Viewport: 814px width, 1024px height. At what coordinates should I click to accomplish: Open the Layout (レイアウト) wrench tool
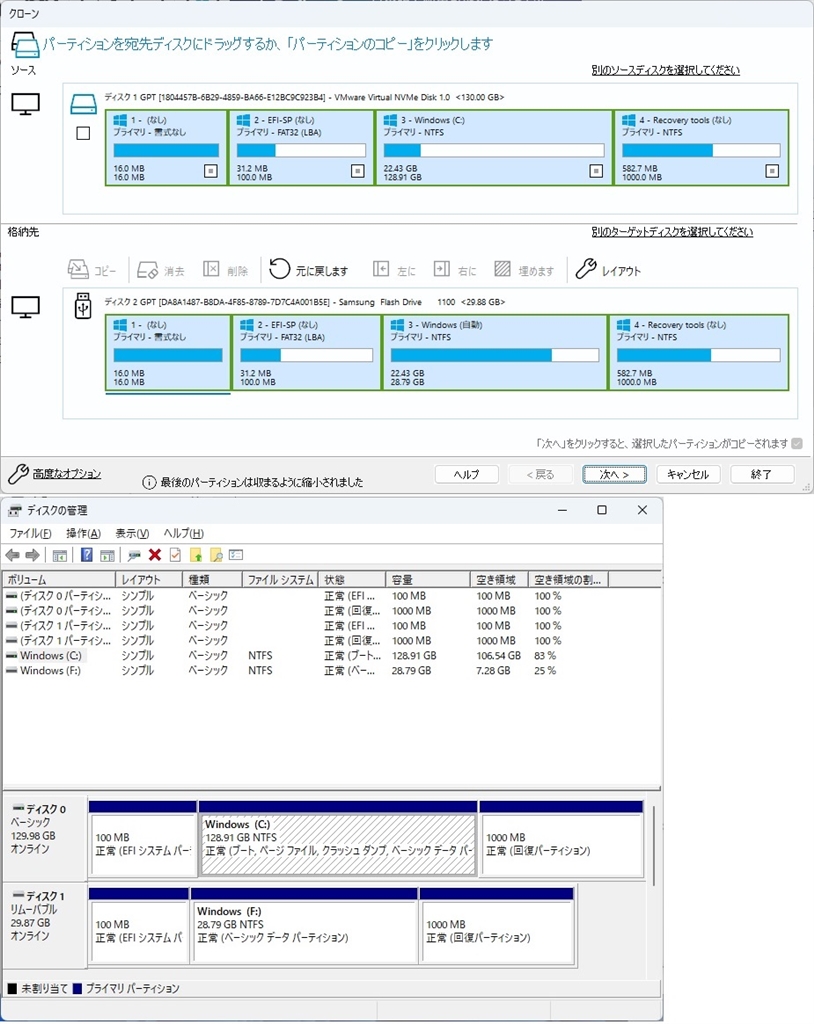pyautogui.click(x=586, y=269)
